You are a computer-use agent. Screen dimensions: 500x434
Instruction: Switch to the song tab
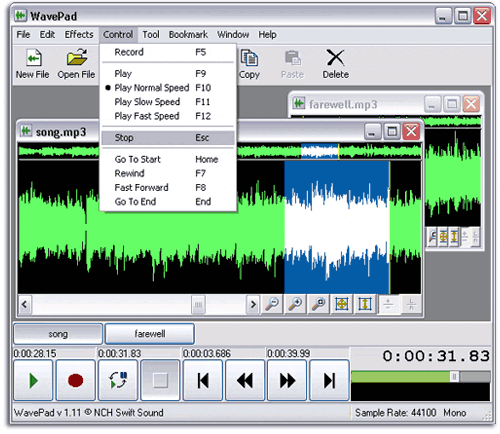[58, 334]
